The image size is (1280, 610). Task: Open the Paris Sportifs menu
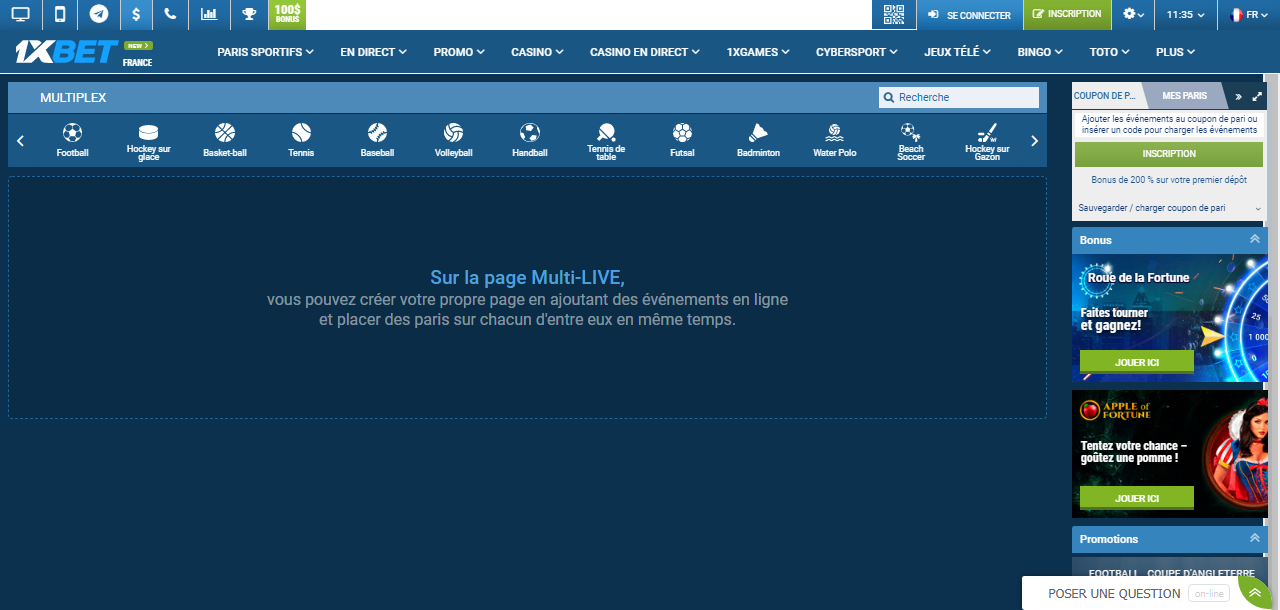266,52
